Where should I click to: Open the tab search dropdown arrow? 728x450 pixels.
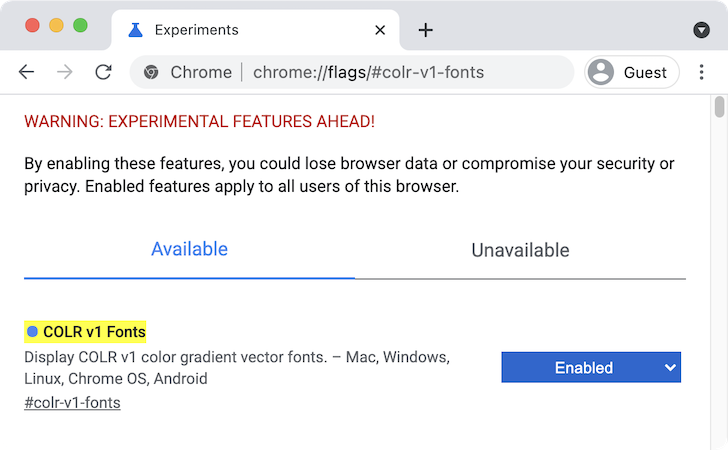point(701,30)
